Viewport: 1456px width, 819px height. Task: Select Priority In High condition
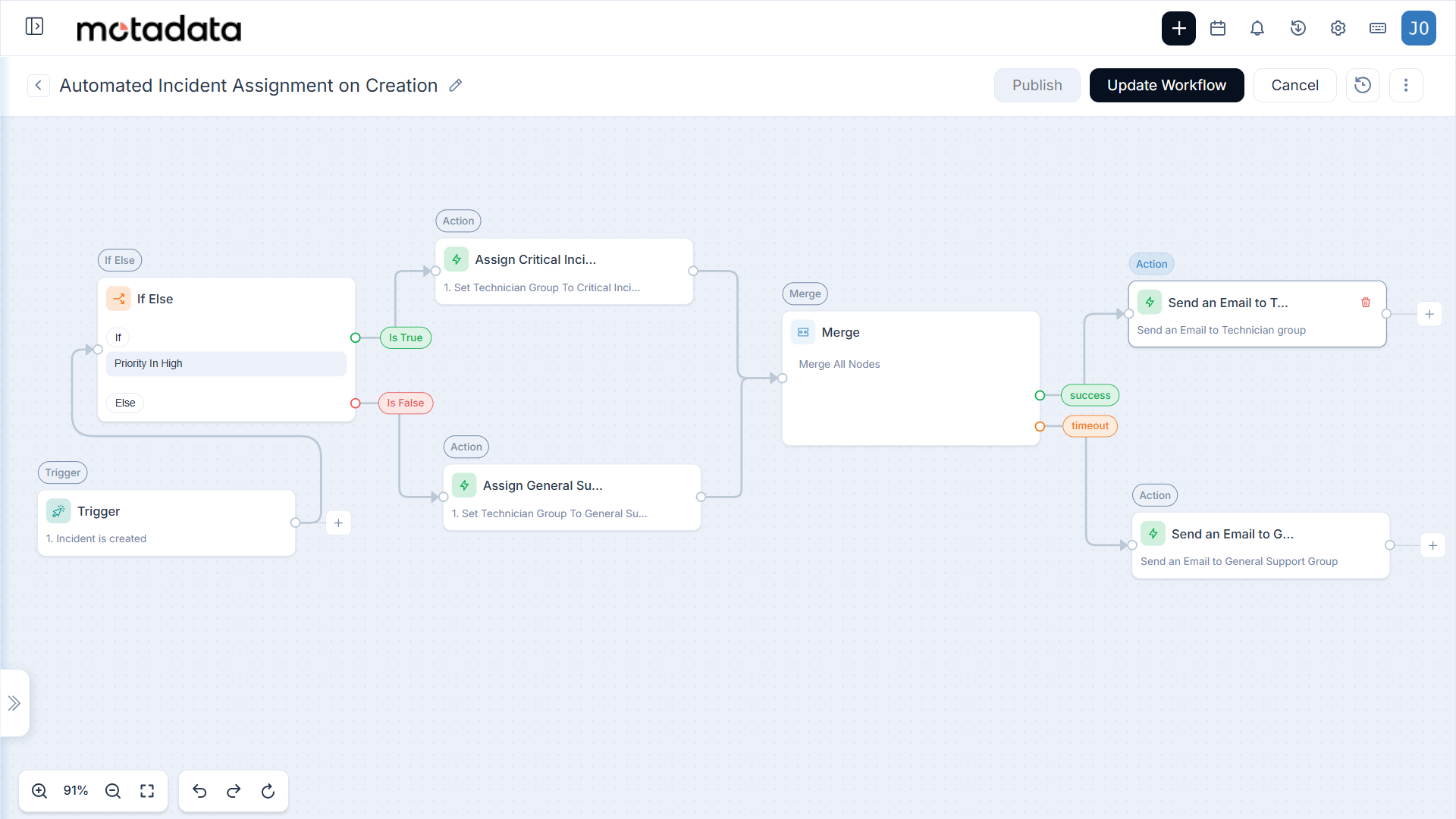[226, 363]
